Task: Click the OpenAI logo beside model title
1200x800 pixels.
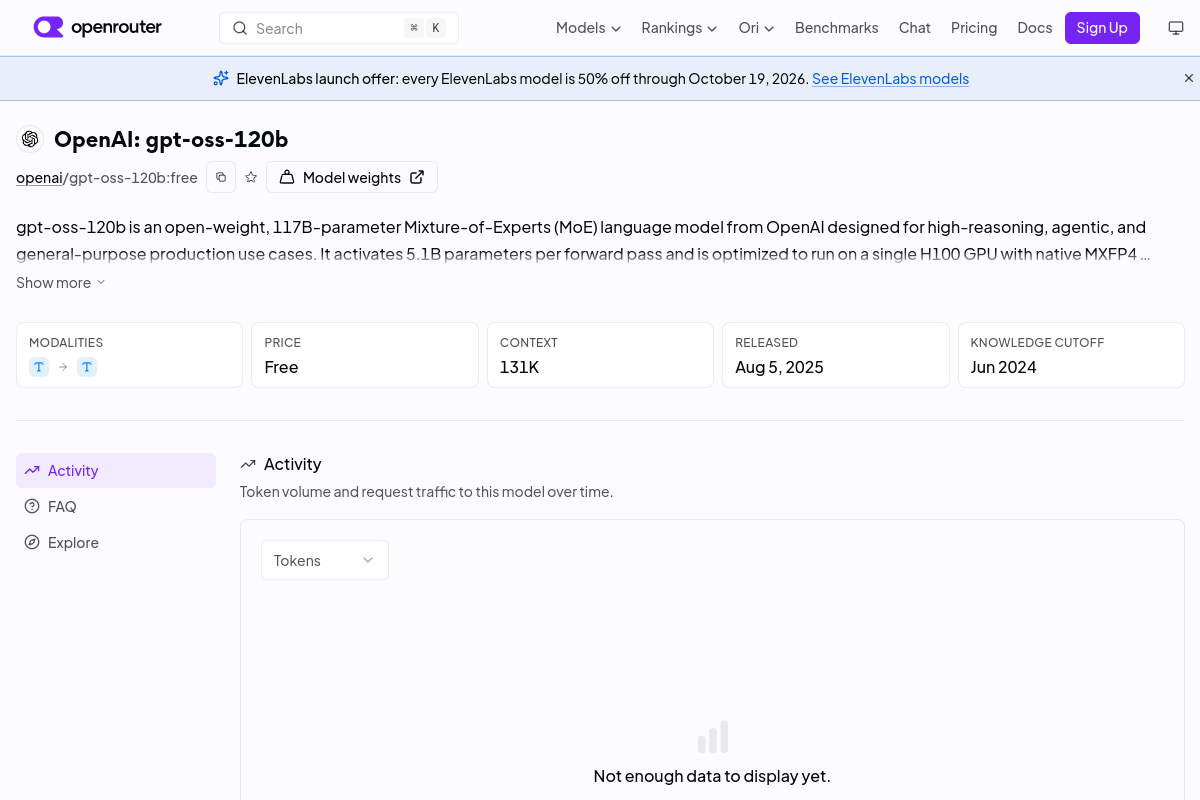Action: [30, 139]
